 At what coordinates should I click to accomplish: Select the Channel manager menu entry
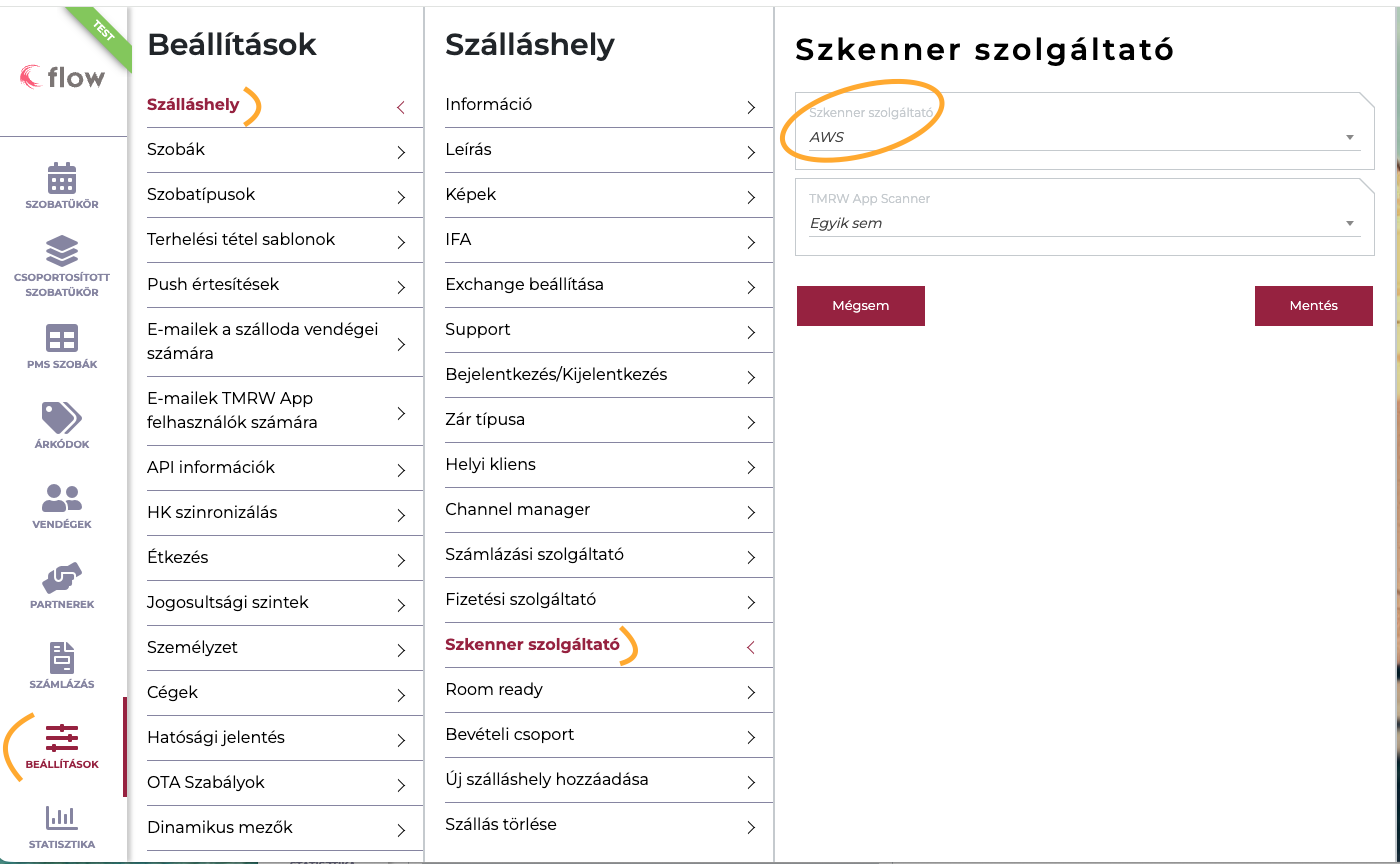(x=599, y=510)
